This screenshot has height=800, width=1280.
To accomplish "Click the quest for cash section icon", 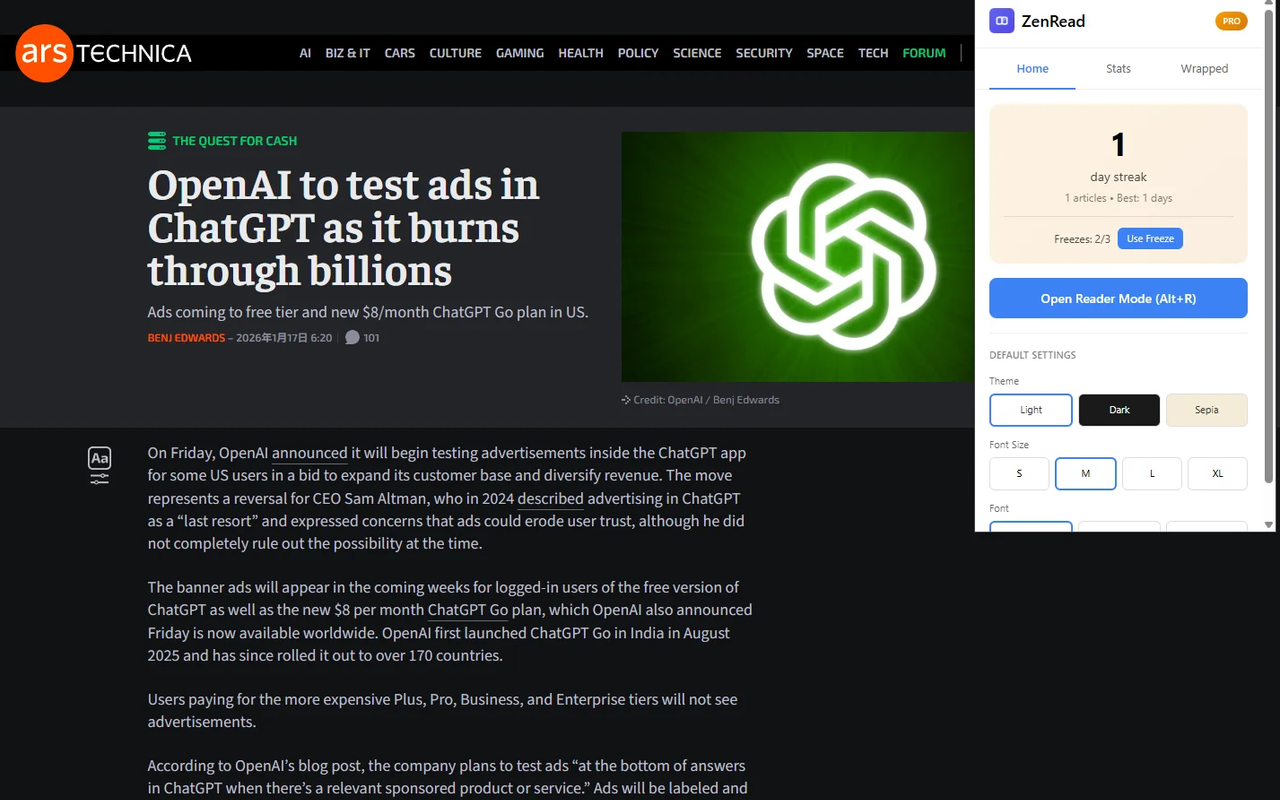I will coord(157,141).
